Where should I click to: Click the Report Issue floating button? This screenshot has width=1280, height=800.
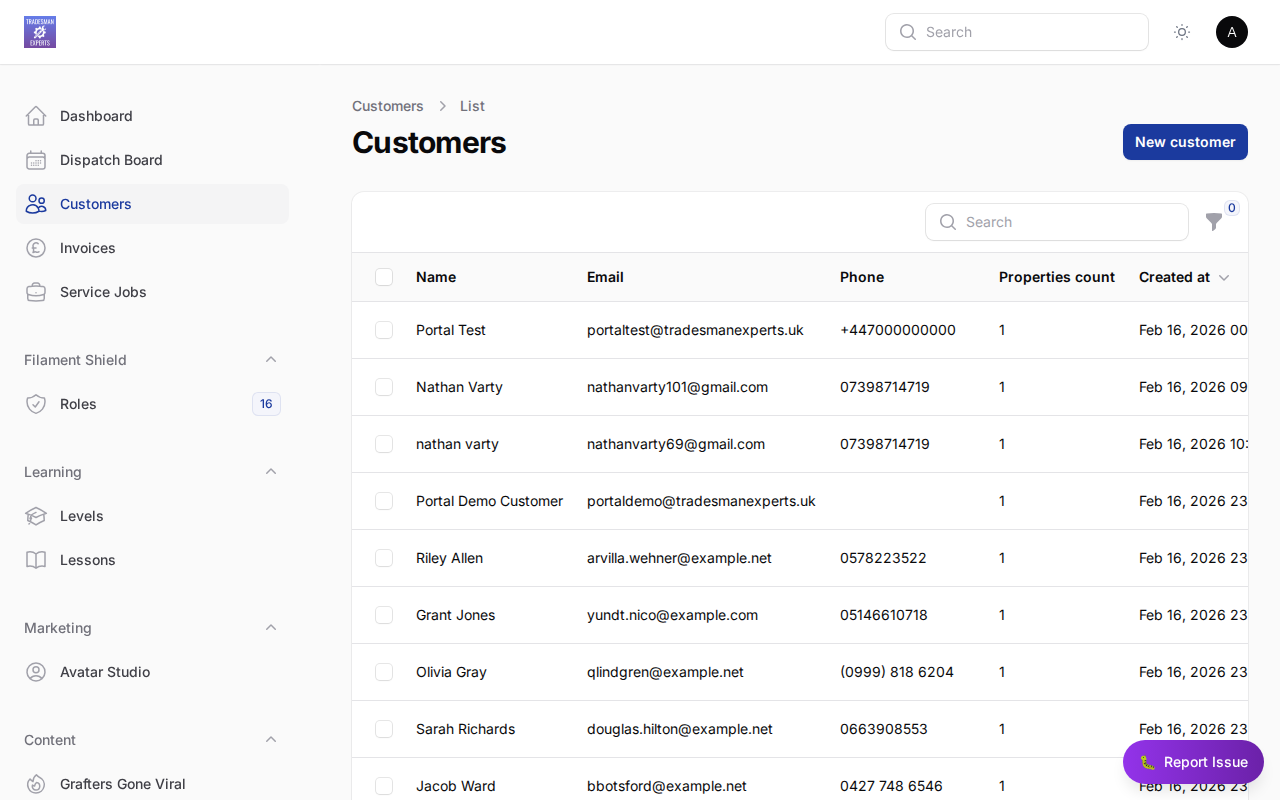(x=1193, y=762)
